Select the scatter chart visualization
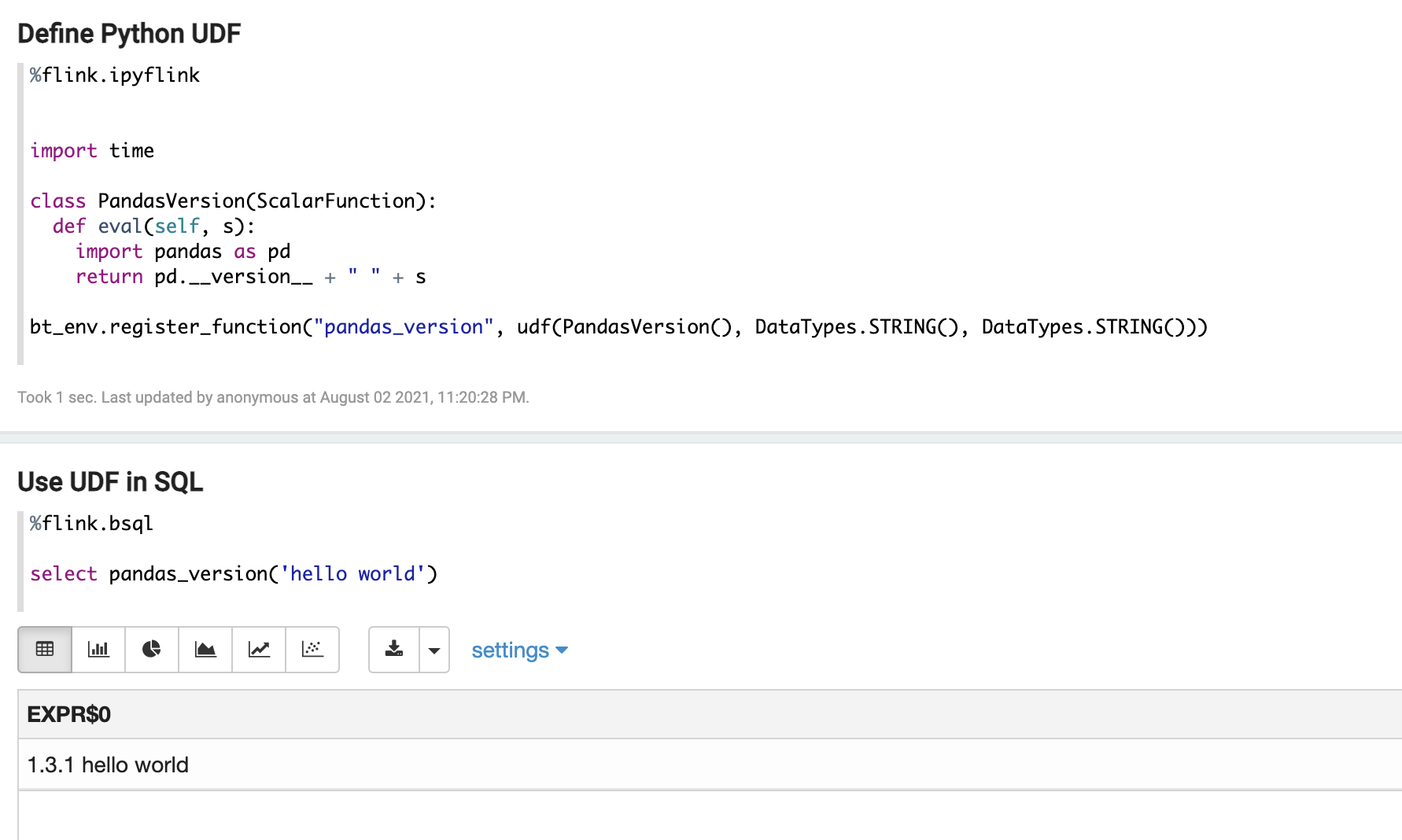The width and height of the screenshot is (1402, 840). pyautogui.click(x=312, y=650)
